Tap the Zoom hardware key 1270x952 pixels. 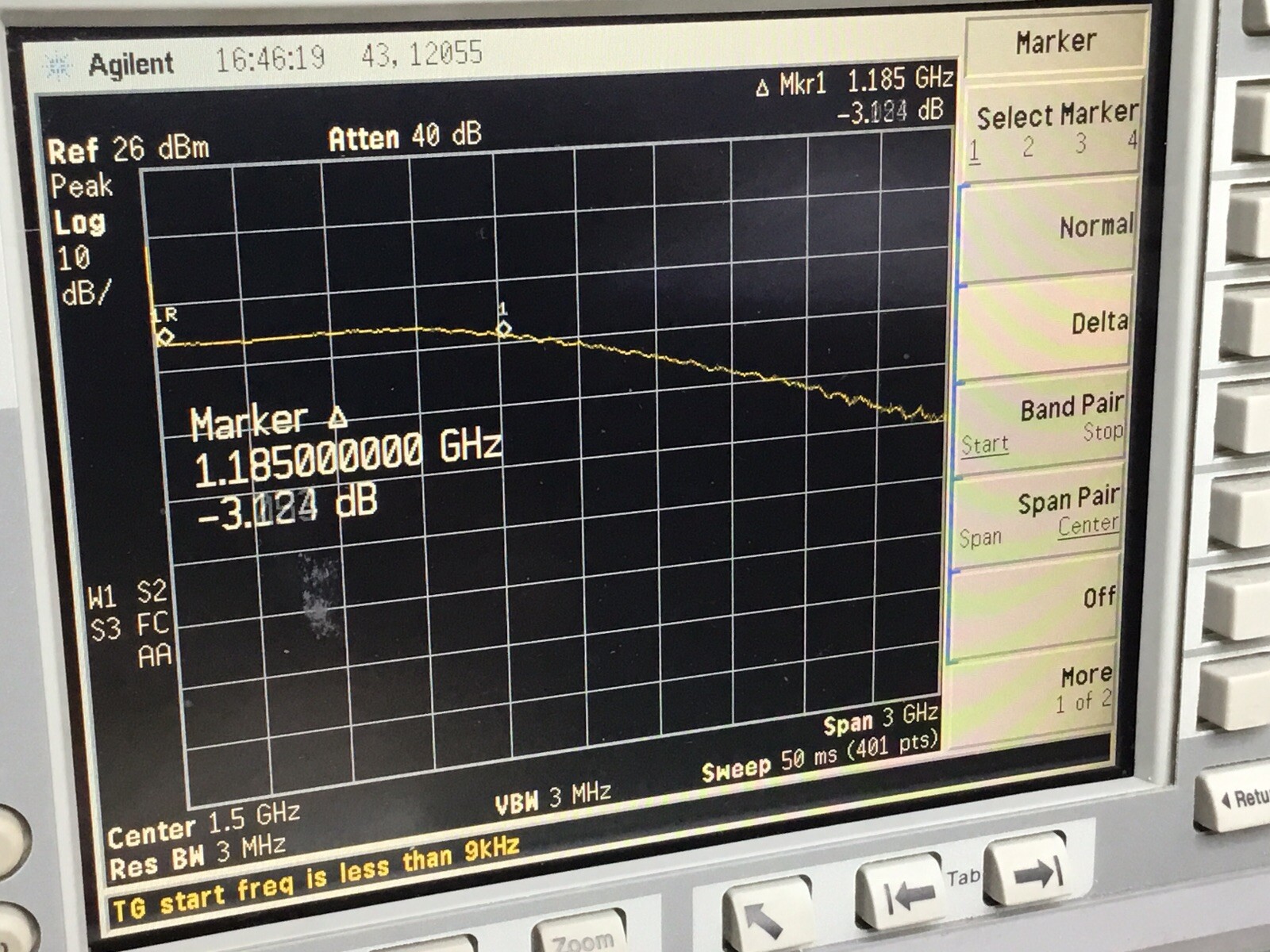tap(583, 935)
